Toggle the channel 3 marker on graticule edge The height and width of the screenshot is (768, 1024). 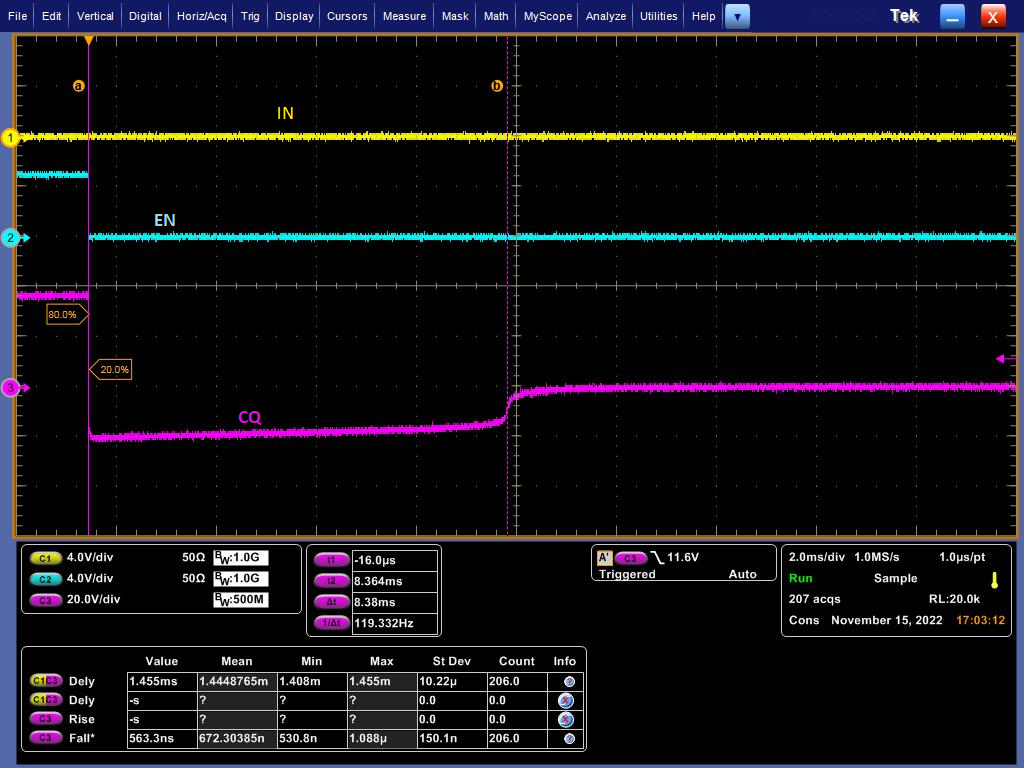11,388
